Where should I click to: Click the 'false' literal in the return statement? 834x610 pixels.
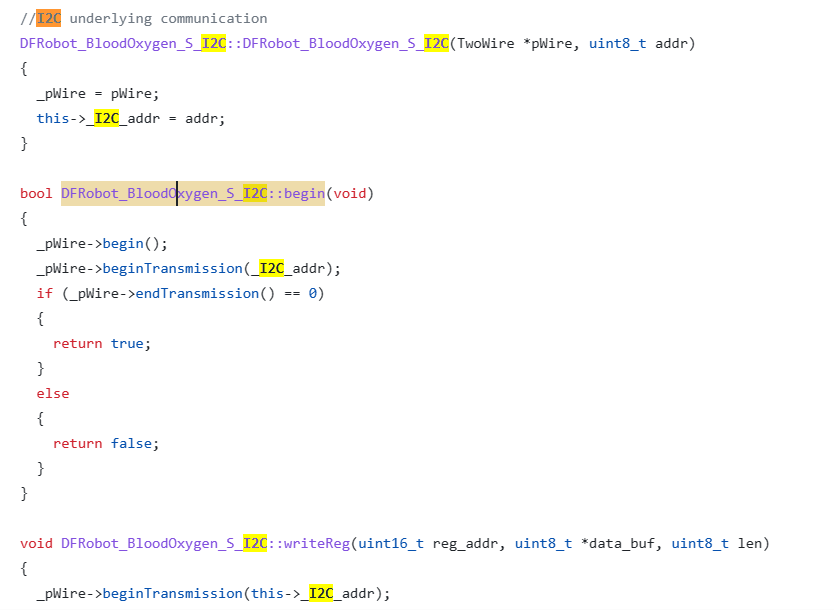click(x=131, y=443)
